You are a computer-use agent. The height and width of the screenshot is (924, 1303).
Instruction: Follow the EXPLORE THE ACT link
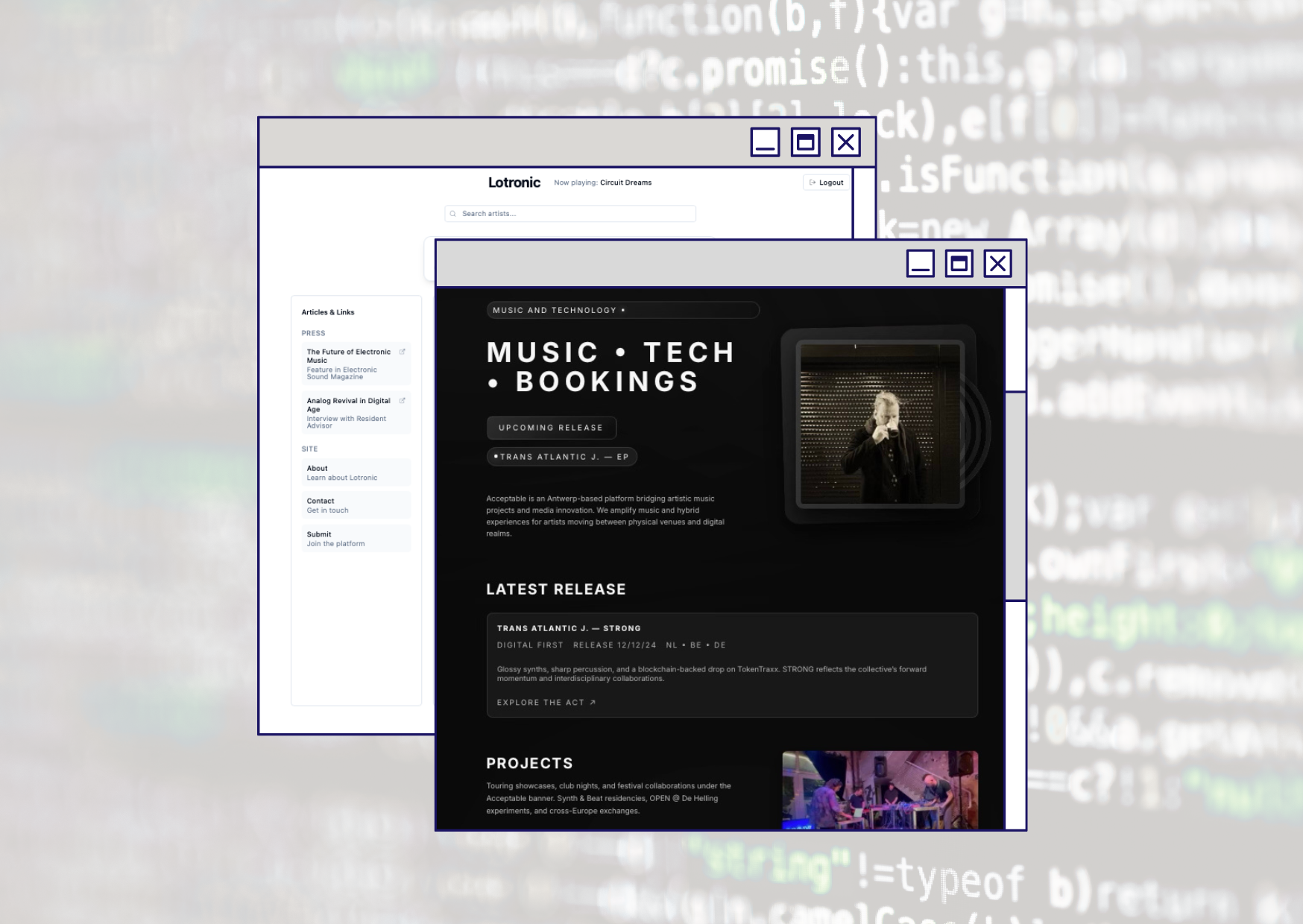(540, 702)
